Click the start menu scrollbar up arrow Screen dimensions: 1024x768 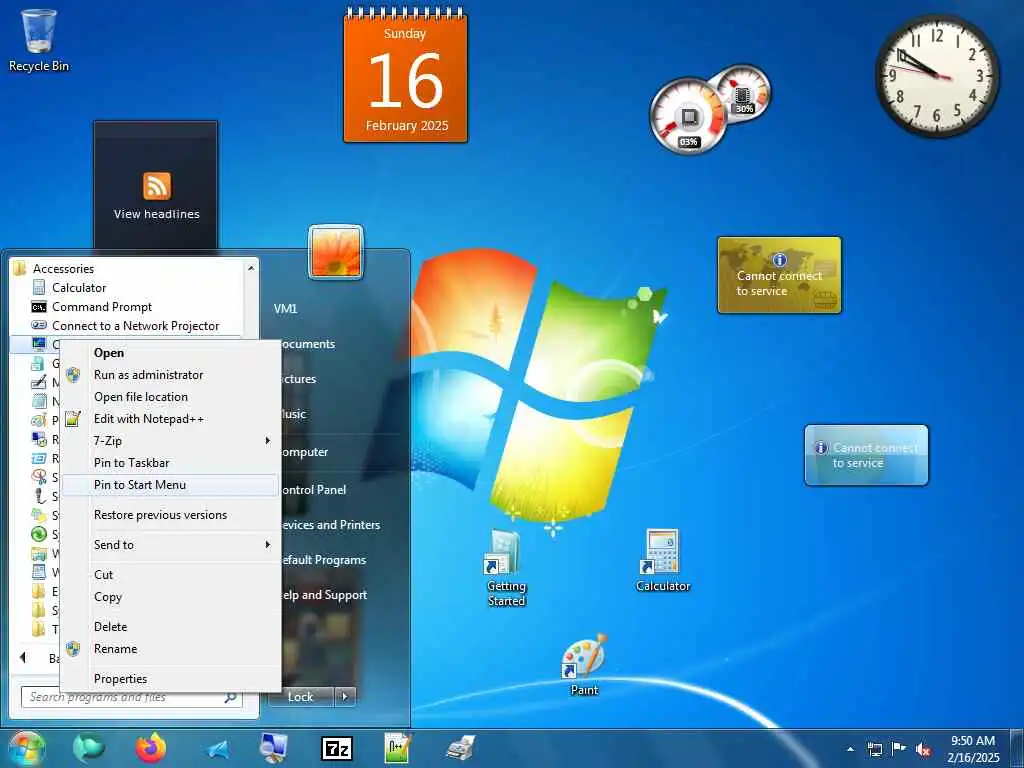click(x=251, y=268)
